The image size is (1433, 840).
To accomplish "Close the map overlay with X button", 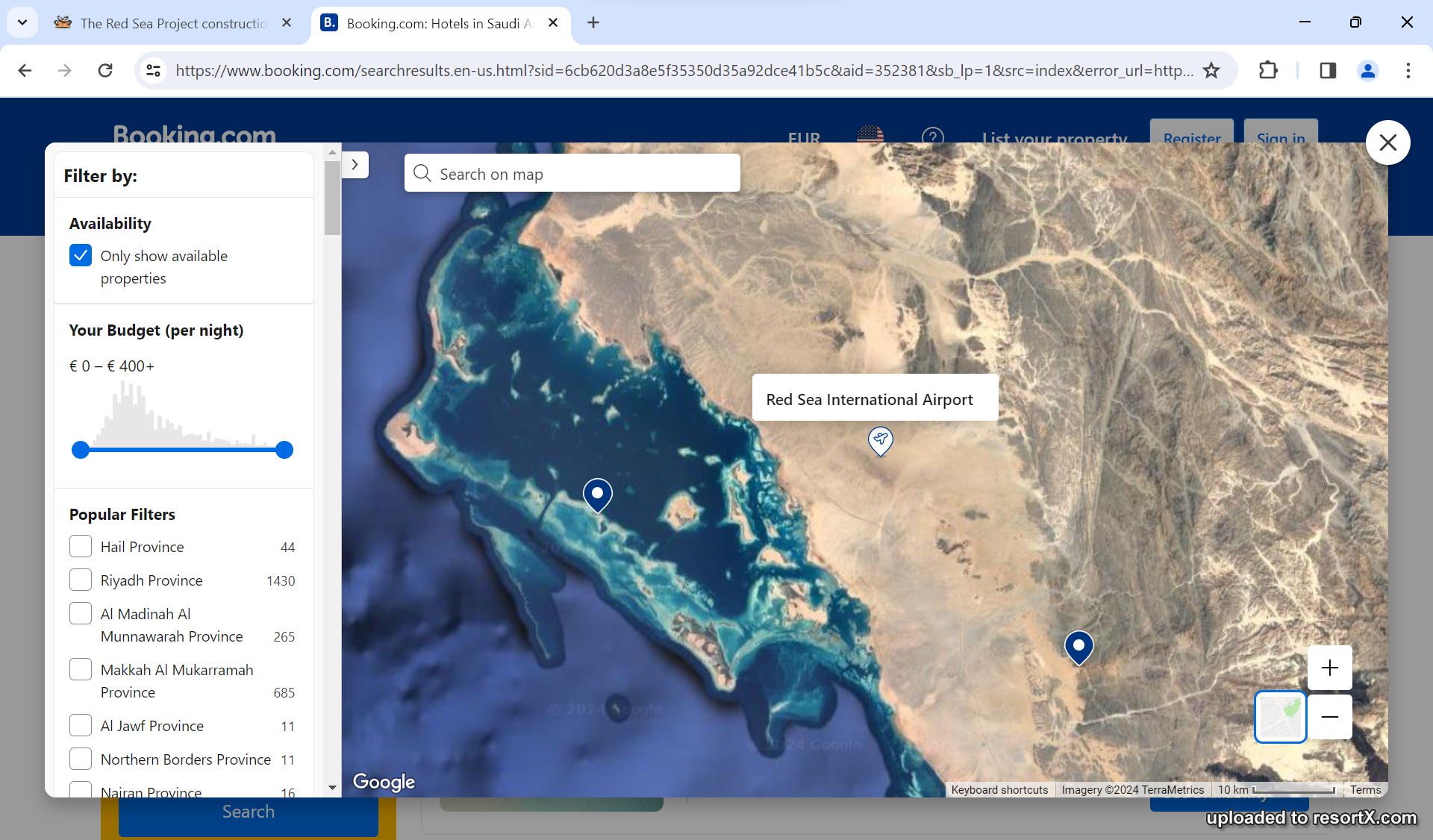I will coord(1387,142).
